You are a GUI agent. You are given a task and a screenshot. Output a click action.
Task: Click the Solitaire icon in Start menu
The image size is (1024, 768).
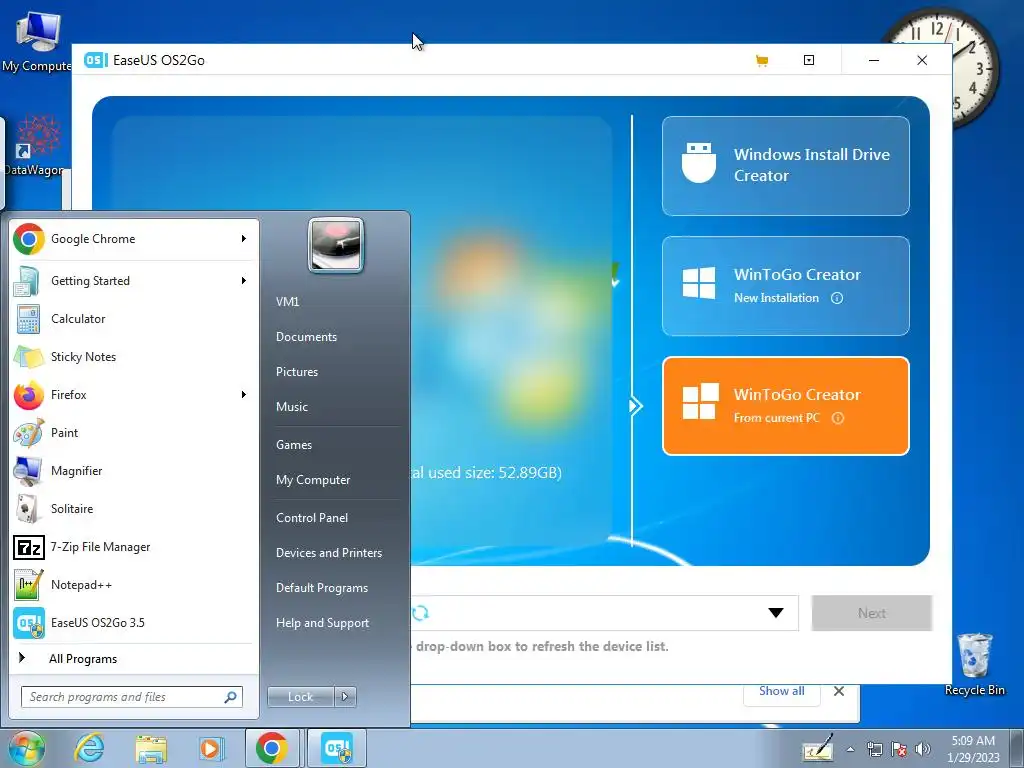point(29,509)
